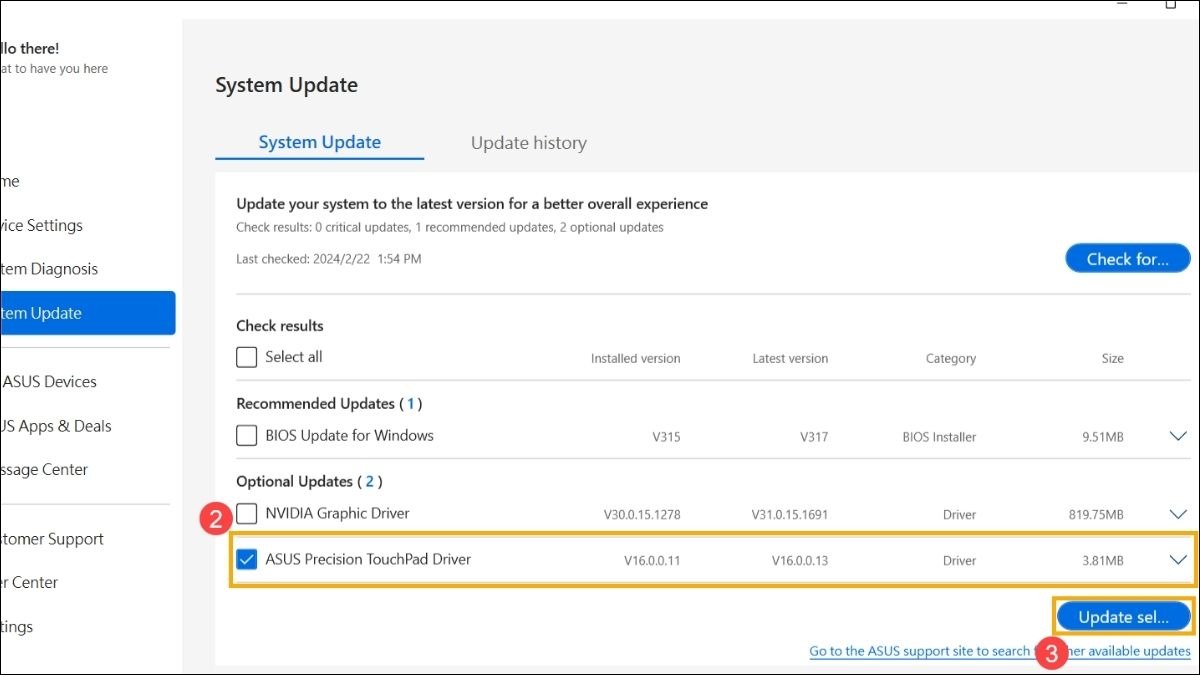
Task: Click the Update sel... button
Action: tap(1124, 617)
